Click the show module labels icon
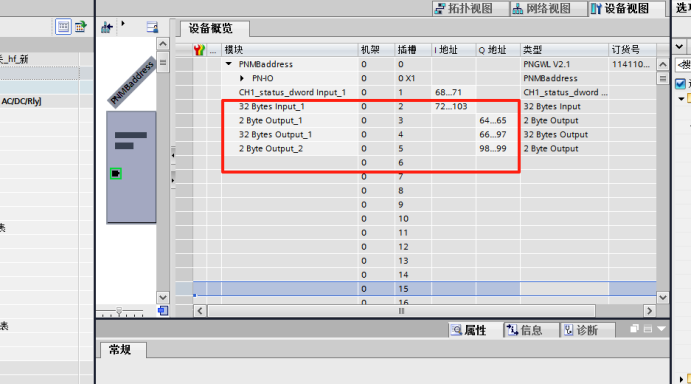The image size is (691, 384). point(152,27)
